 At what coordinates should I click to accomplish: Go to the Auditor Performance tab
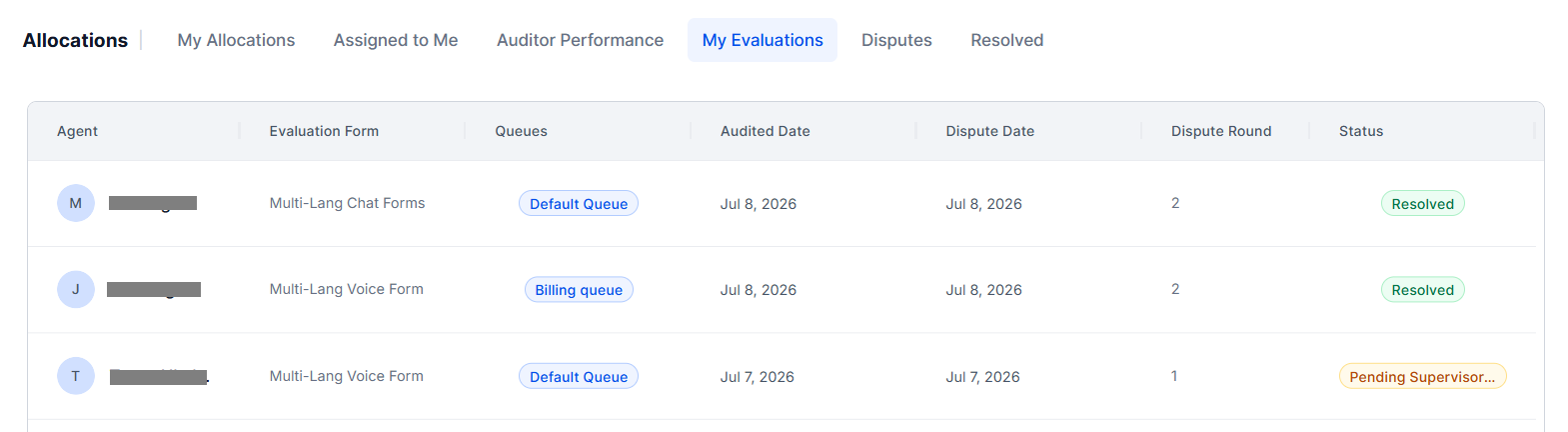click(580, 40)
